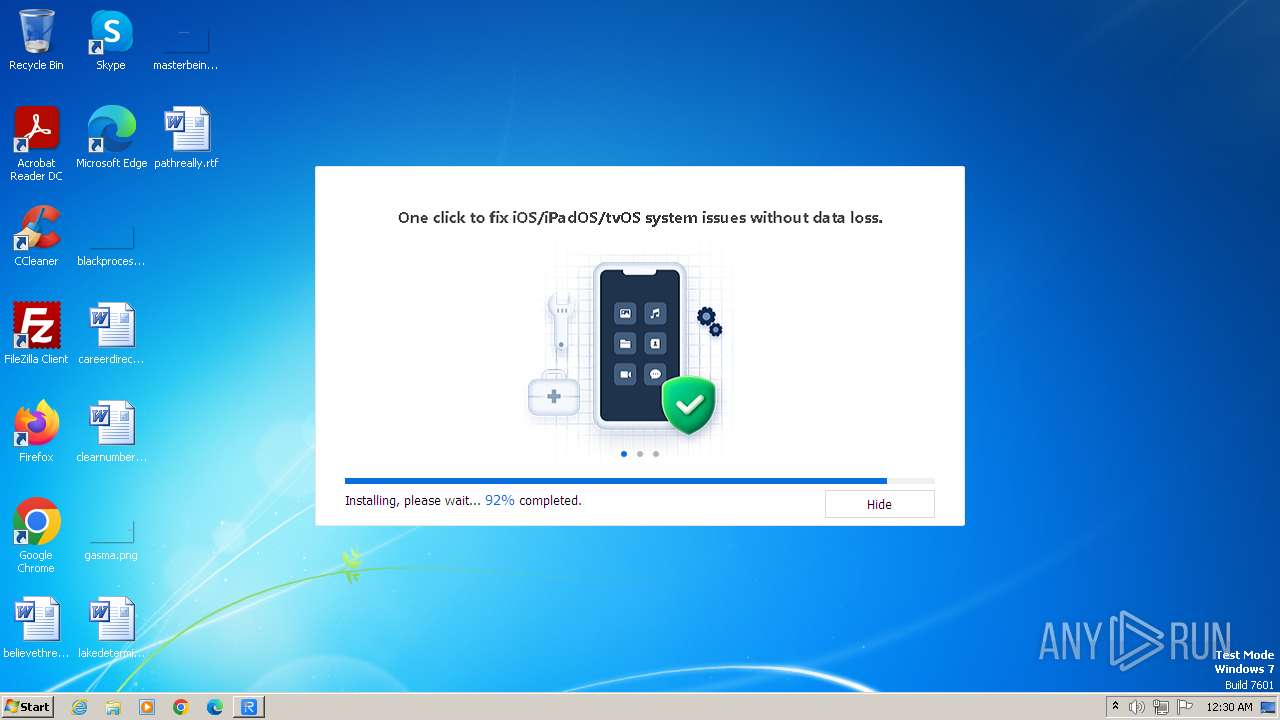Click the installer headline about fixing iOS
1280x720 pixels.
(640, 217)
